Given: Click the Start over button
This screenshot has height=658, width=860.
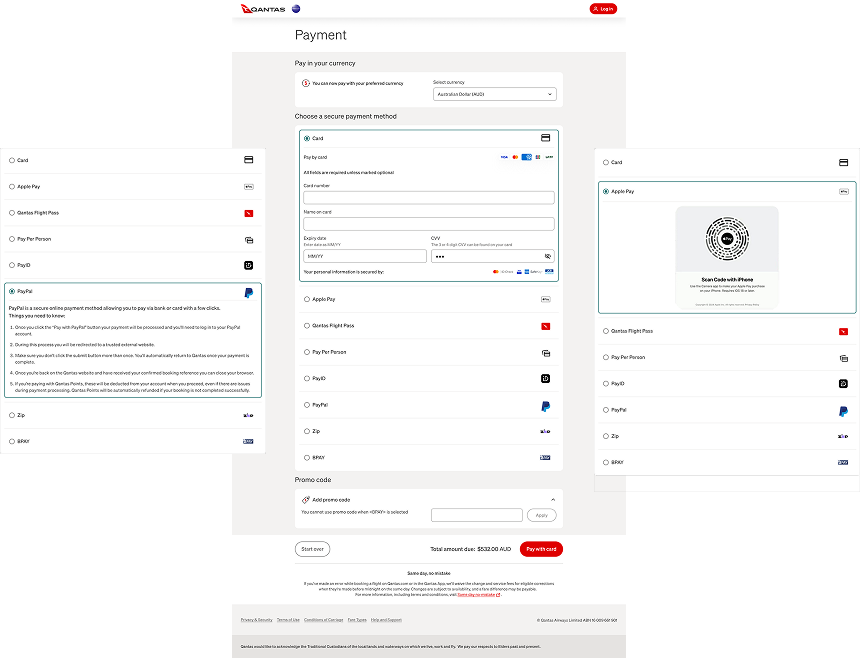Looking at the screenshot, I should pyautogui.click(x=313, y=549).
